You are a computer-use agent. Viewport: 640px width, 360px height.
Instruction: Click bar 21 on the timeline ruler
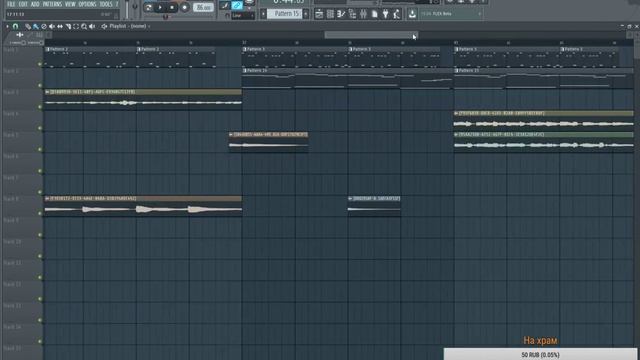tap(456, 42)
